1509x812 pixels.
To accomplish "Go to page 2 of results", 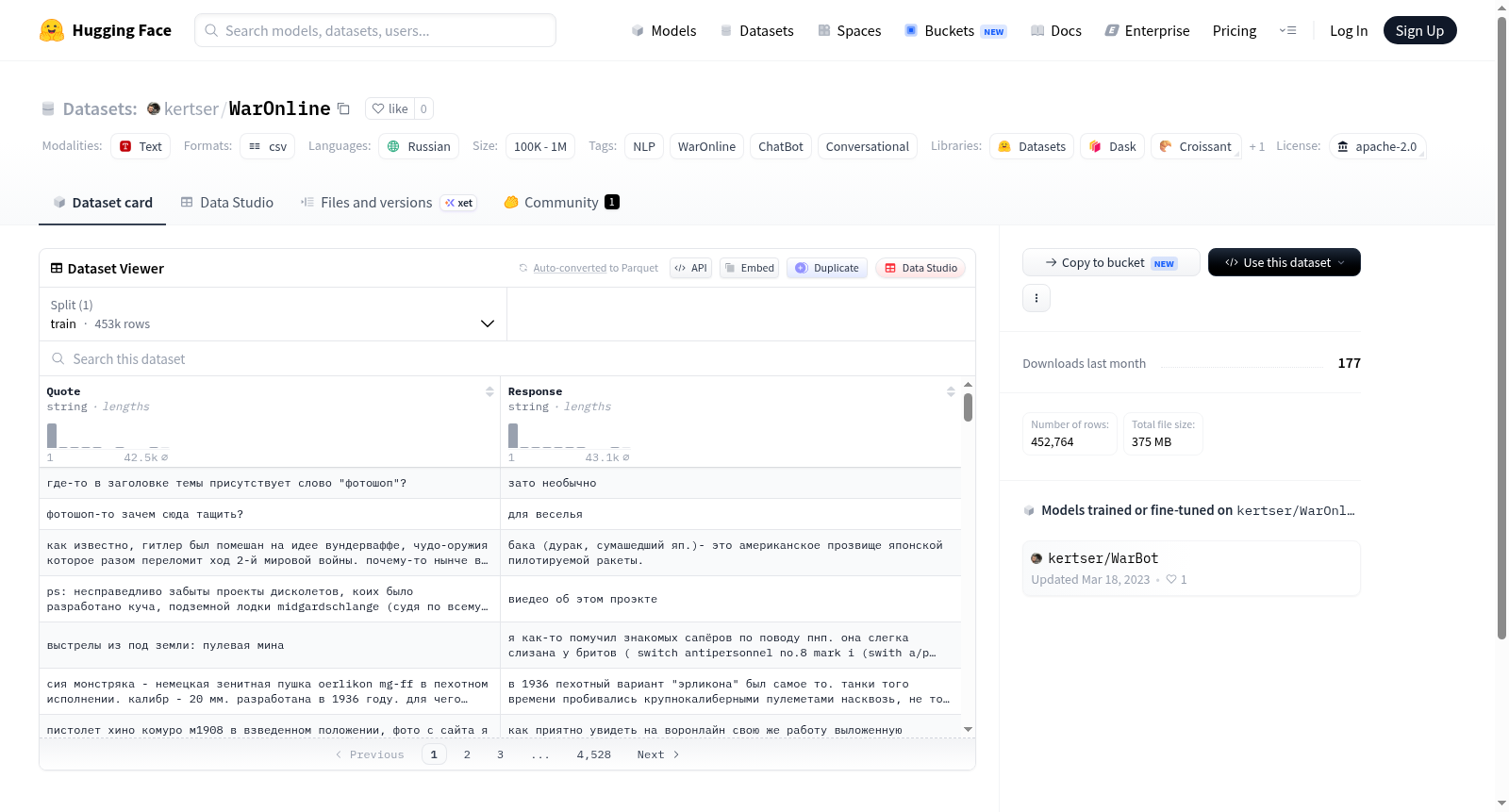I will coord(467,754).
